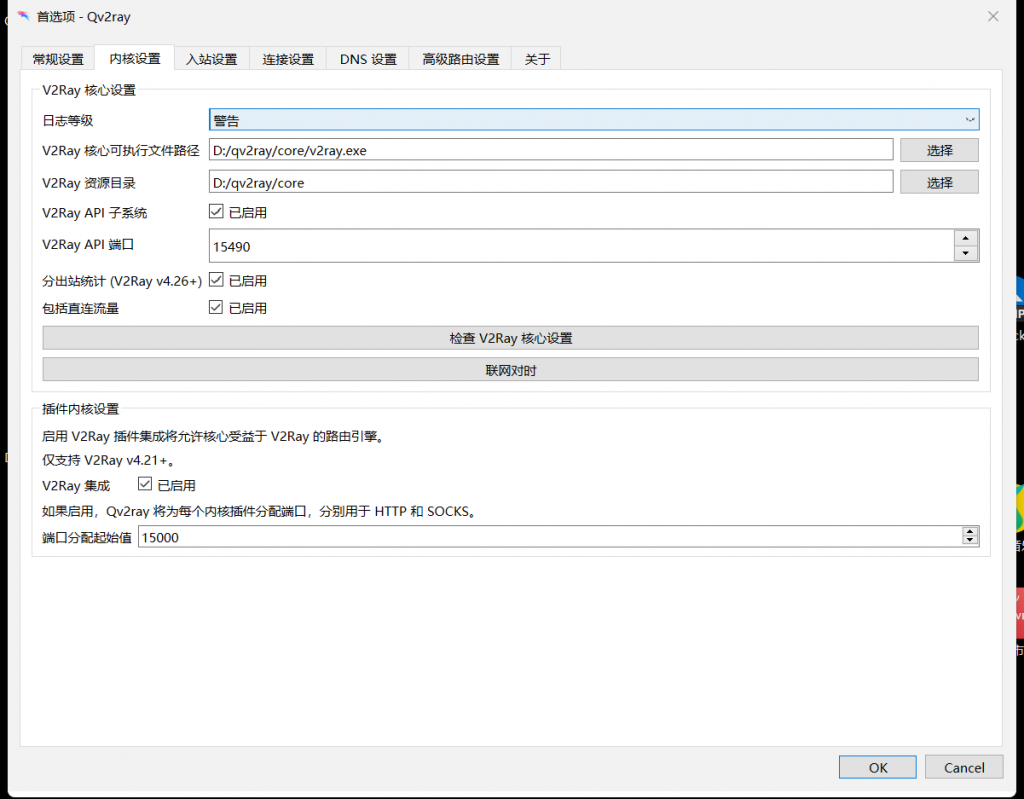Uncheck 包括直连流量 option

point(215,308)
